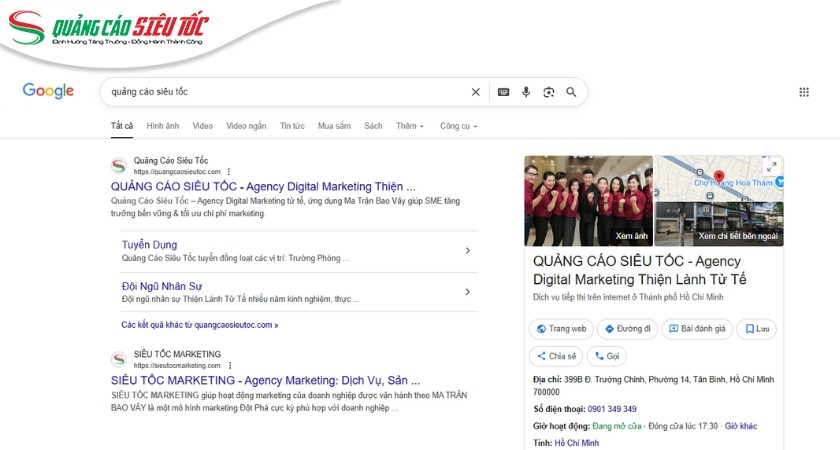Switch to the Tin tức tab

292,126
